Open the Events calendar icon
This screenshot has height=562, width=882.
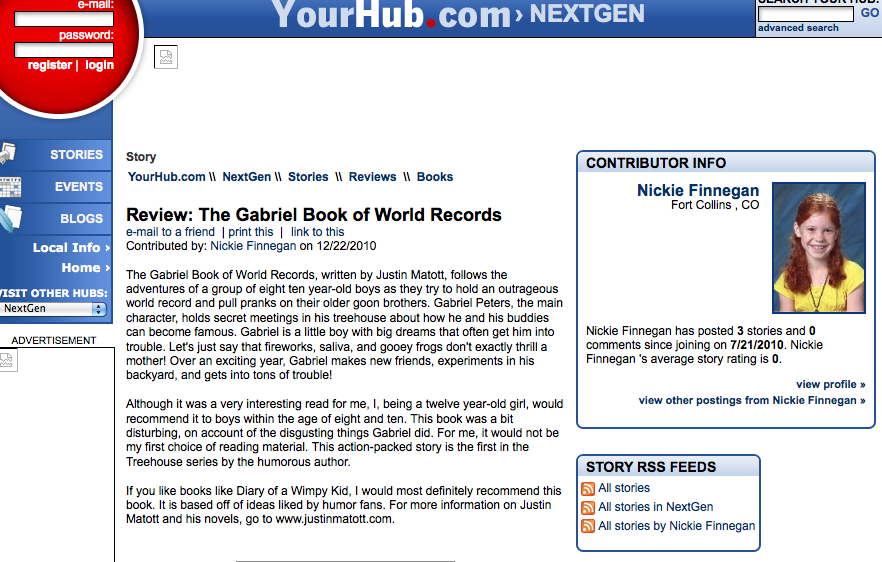coord(10,187)
